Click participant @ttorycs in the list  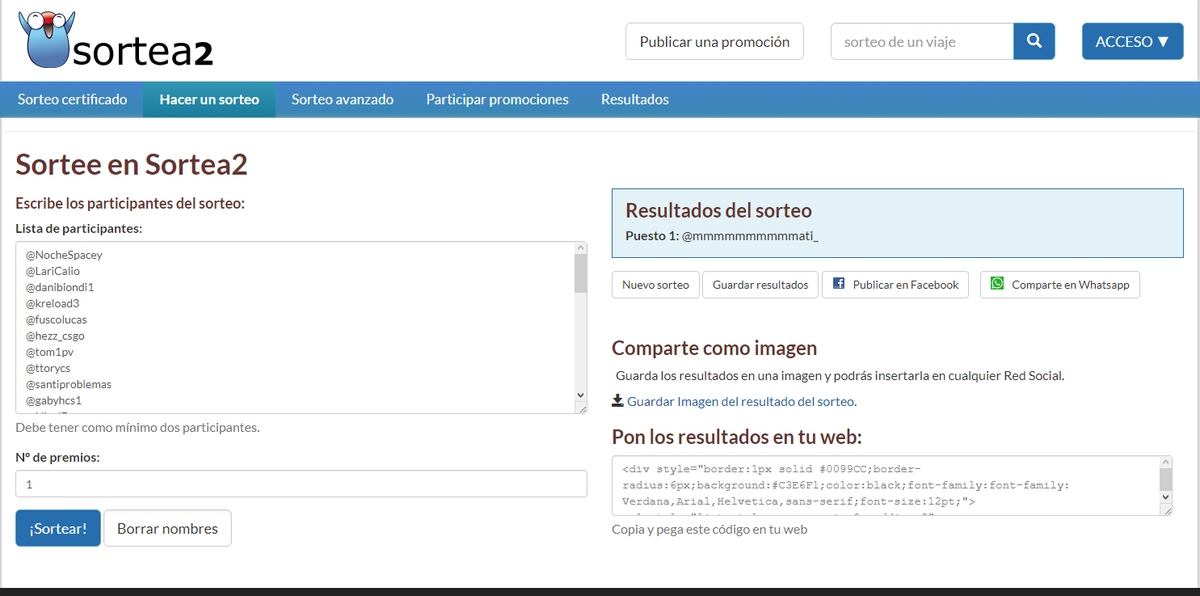[48, 368]
